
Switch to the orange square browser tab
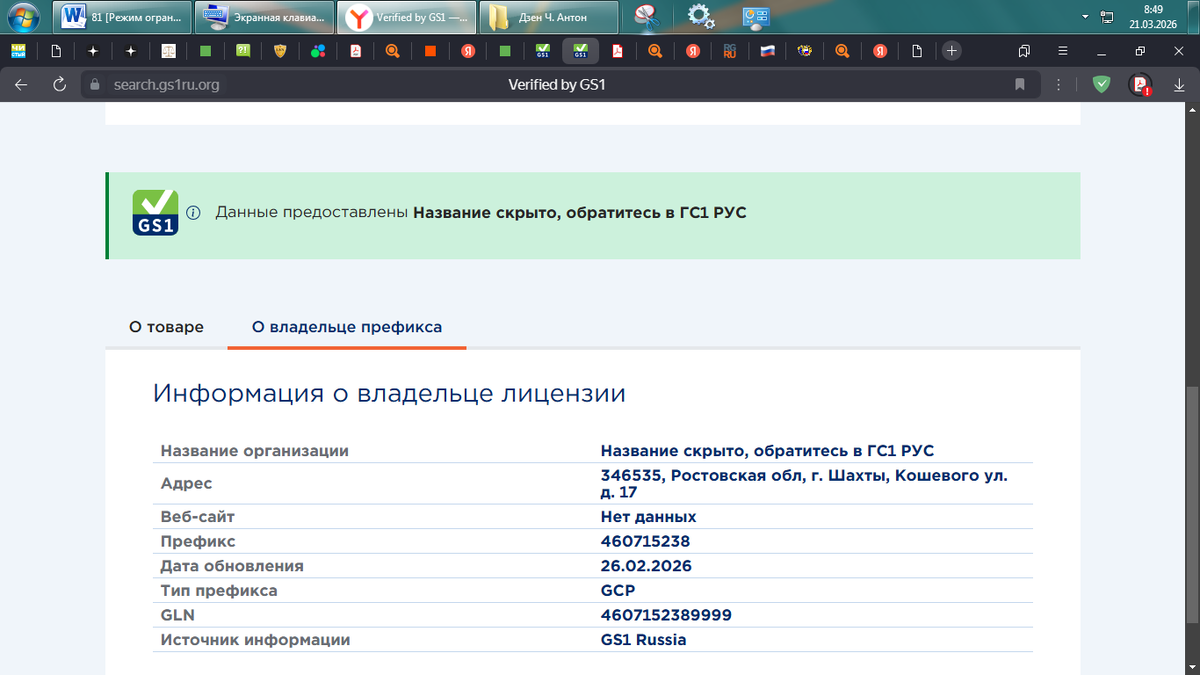(x=430, y=50)
